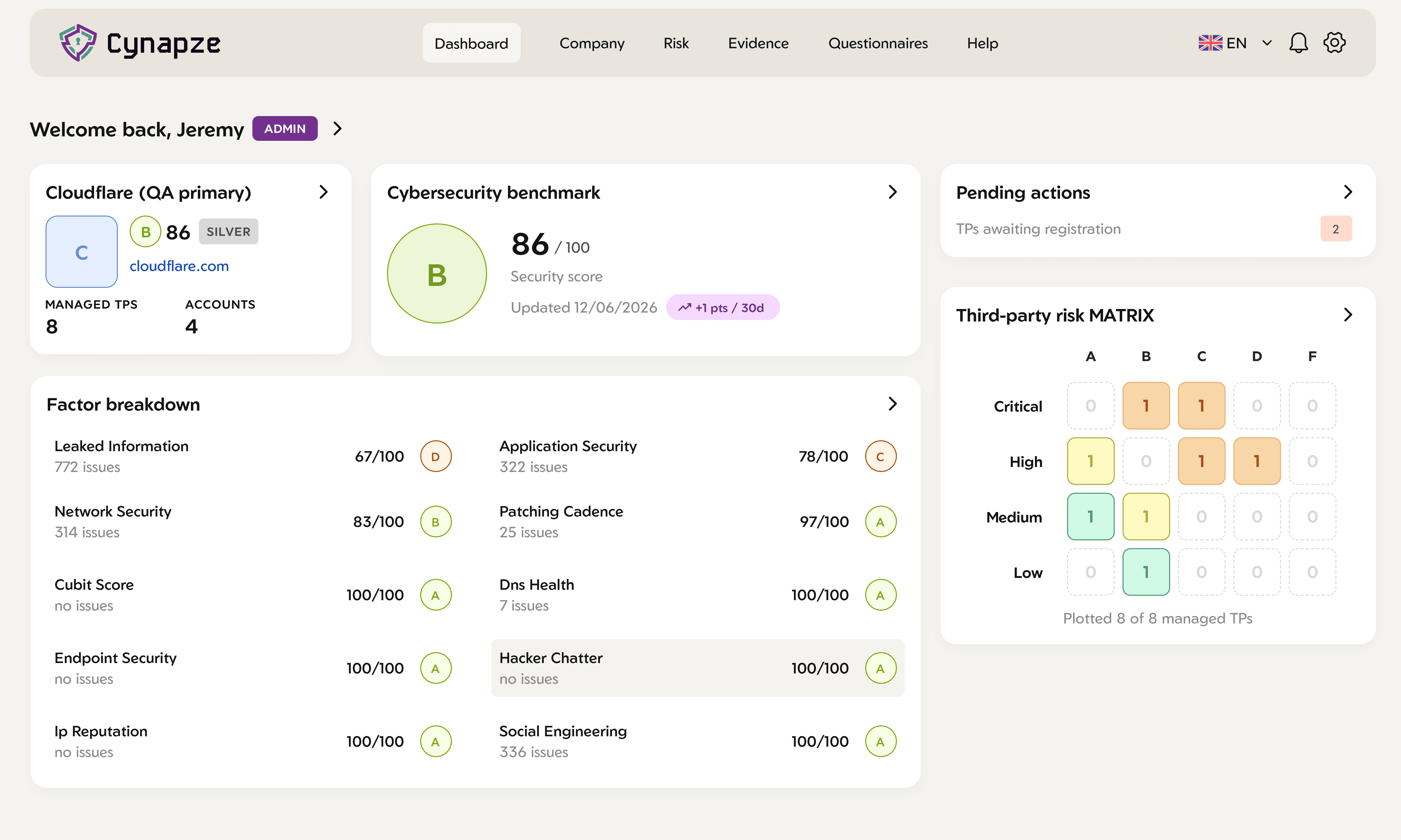Click the '772 issues' text

87,467
